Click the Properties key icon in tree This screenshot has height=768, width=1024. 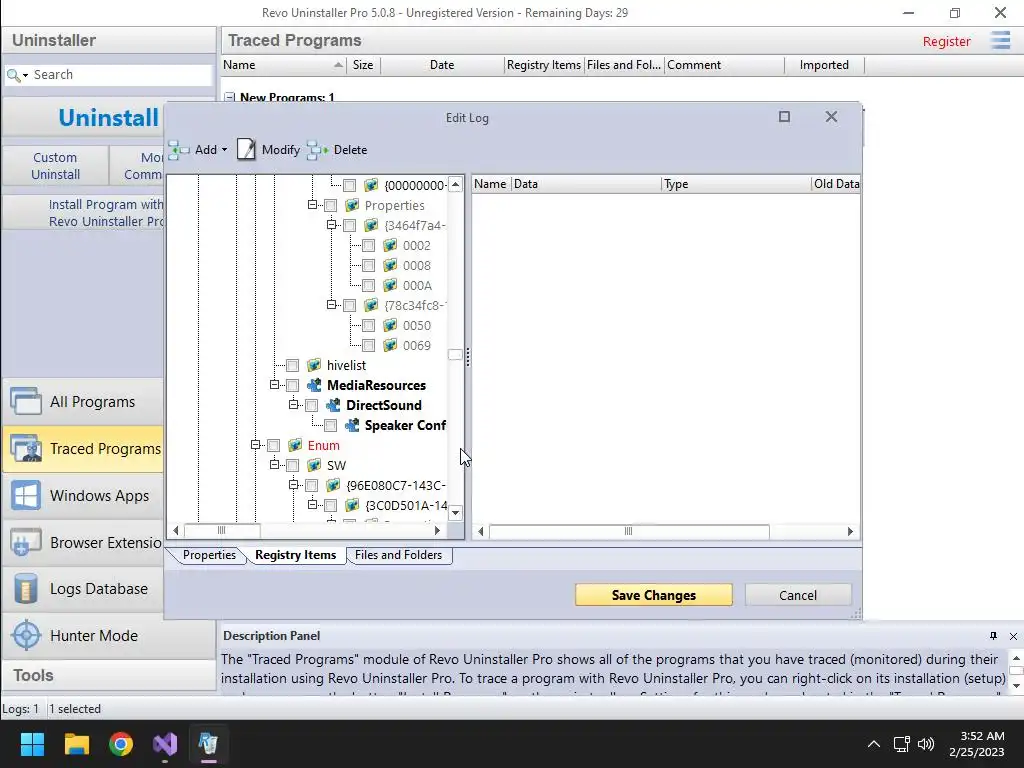click(352, 205)
